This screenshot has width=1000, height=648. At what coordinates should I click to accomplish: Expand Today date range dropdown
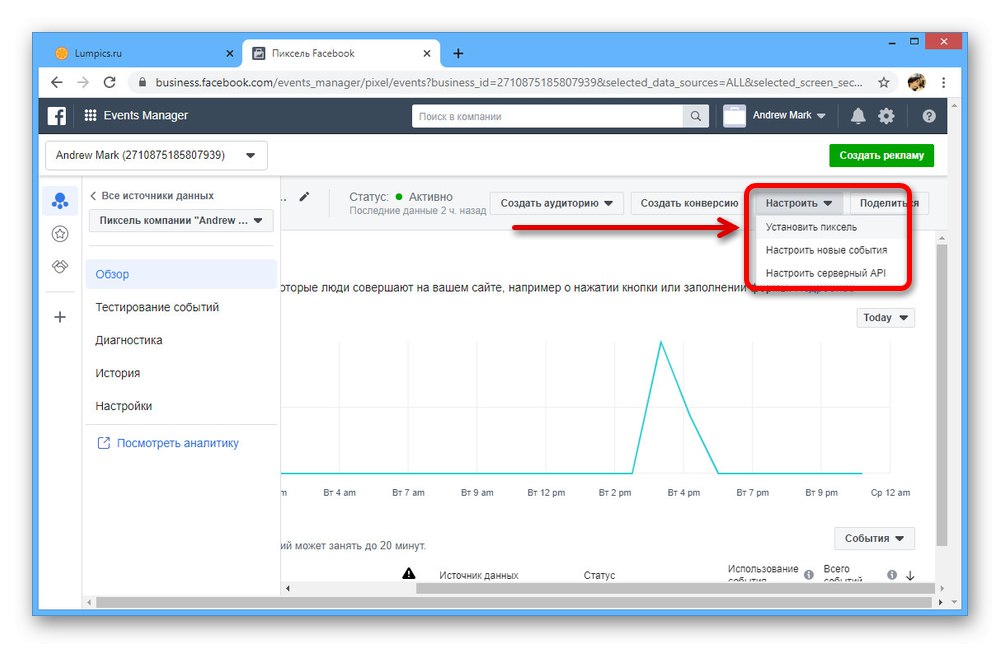tap(885, 318)
